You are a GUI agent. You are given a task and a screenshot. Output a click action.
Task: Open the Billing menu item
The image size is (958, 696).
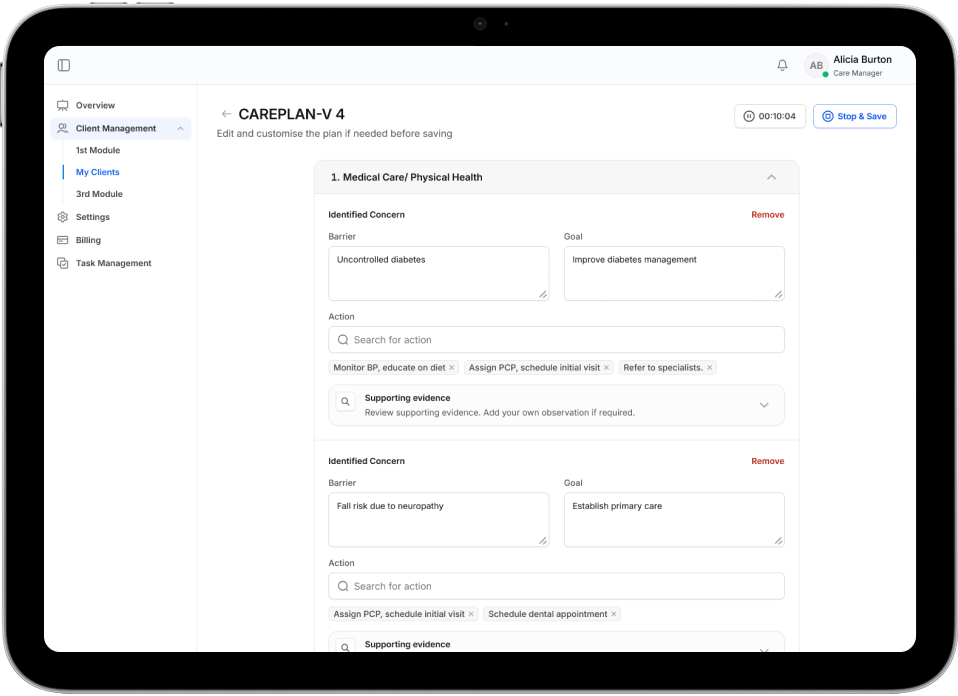pyautogui.click(x=88, y=240)
